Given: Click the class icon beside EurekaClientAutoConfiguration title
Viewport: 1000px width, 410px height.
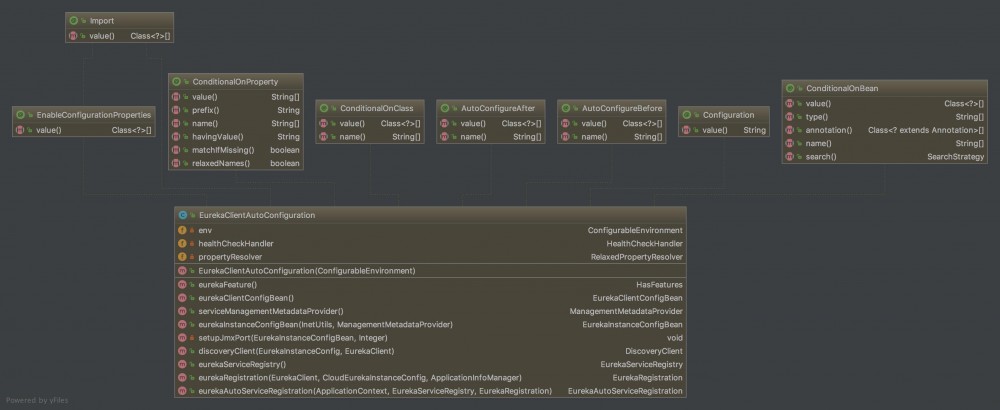Looking at the screenshot, I should tap(183, 216).
